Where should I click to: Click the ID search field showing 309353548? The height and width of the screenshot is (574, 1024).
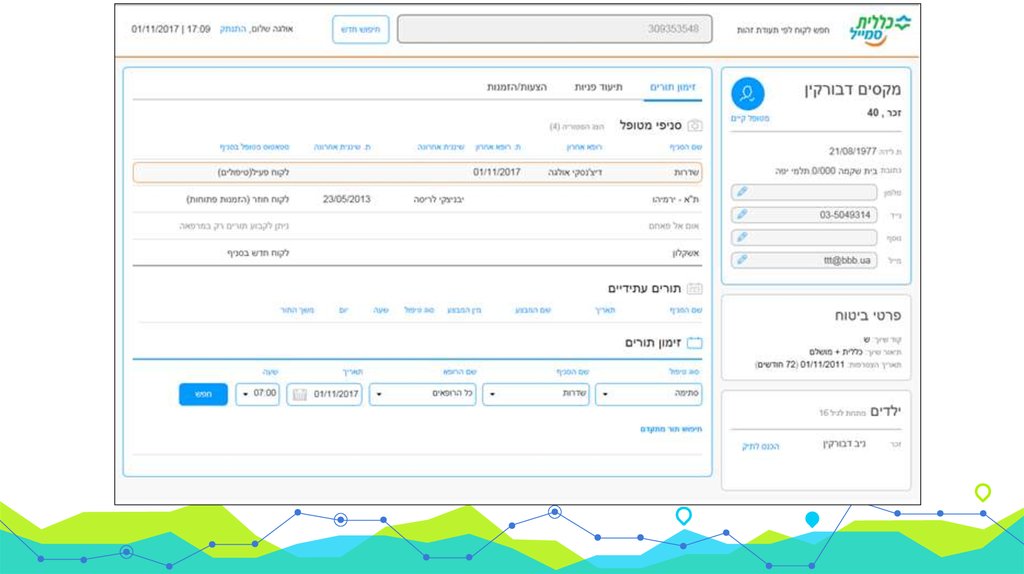(554, 29)
